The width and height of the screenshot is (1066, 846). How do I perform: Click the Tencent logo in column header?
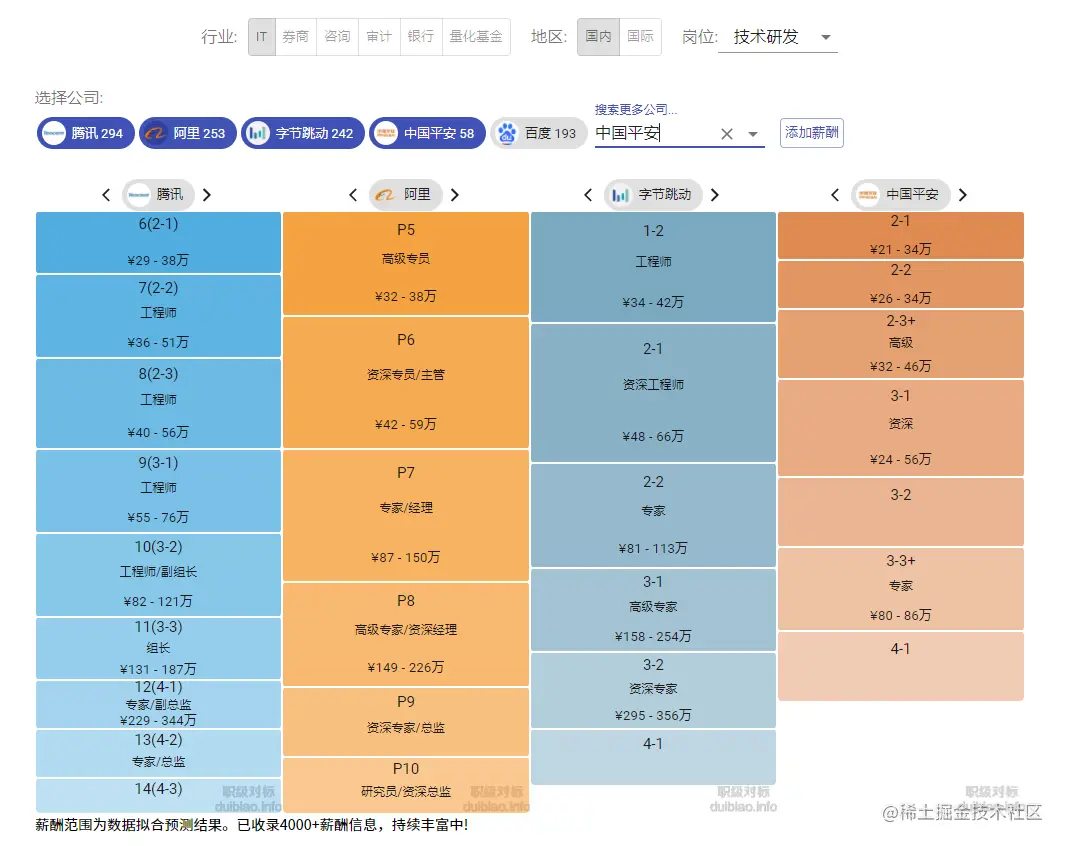(139, 195)
